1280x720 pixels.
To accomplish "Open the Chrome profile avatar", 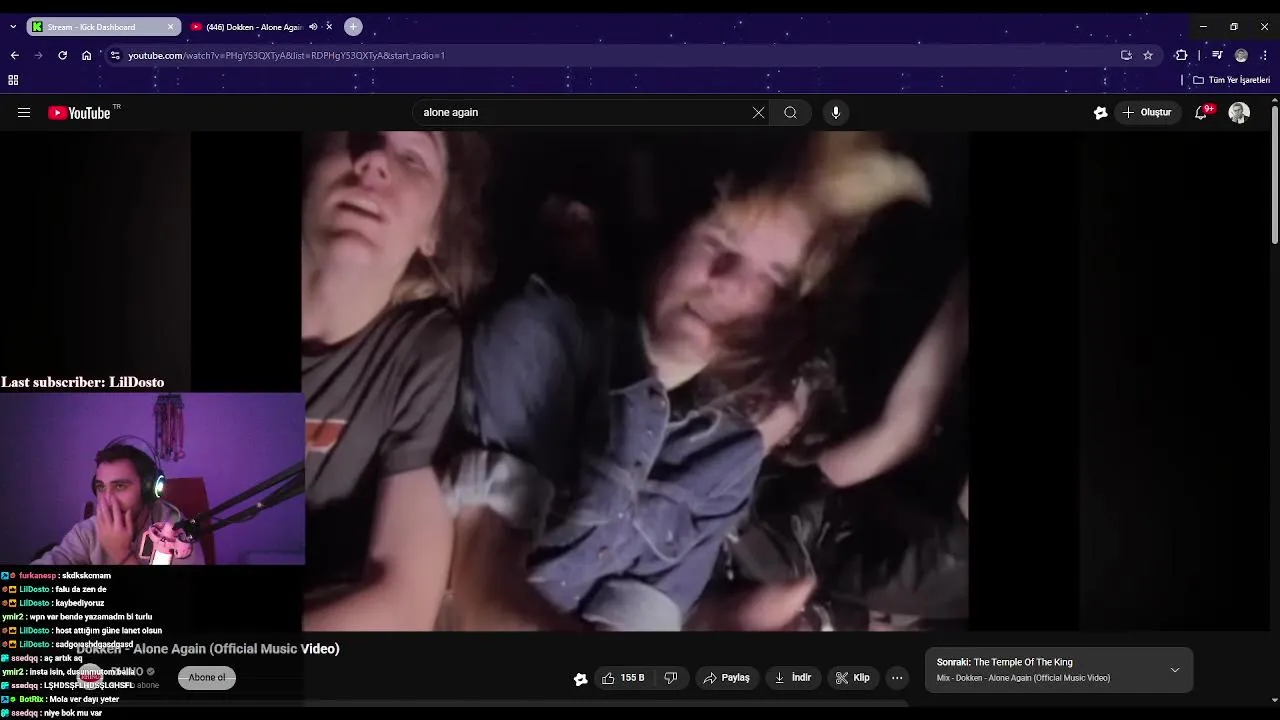I will 1241,55.
